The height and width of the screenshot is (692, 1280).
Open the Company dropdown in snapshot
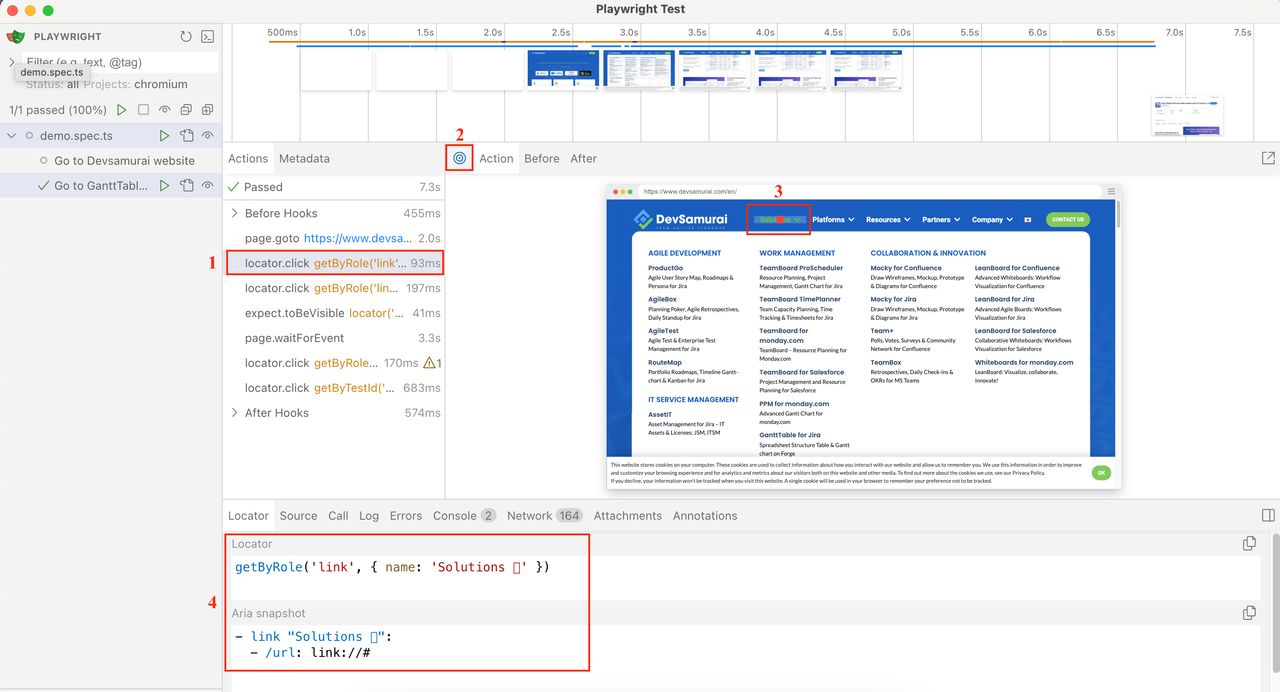click(x=993, y=219)
